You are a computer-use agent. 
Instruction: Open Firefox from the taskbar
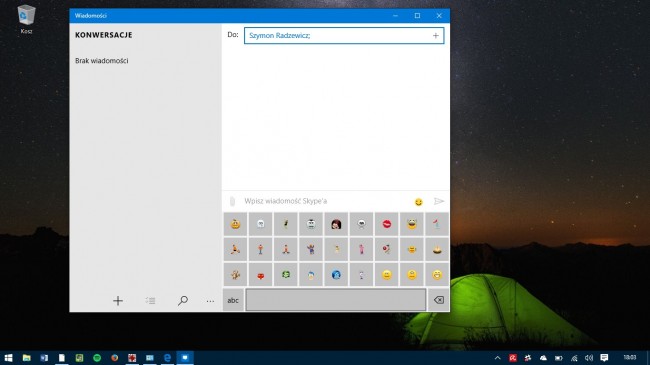(x=114, y=358)
